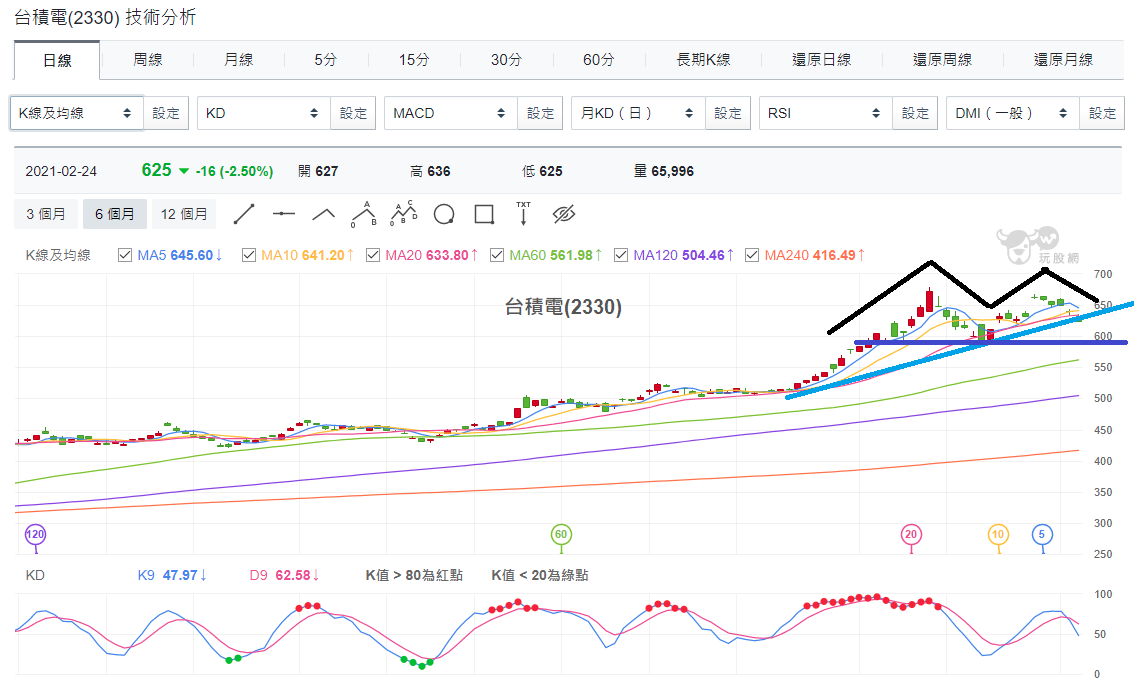The width and height of the screenshot is (1134, 683).
Task: Switch to the 15分 chart tab
Action: point(414,60)
